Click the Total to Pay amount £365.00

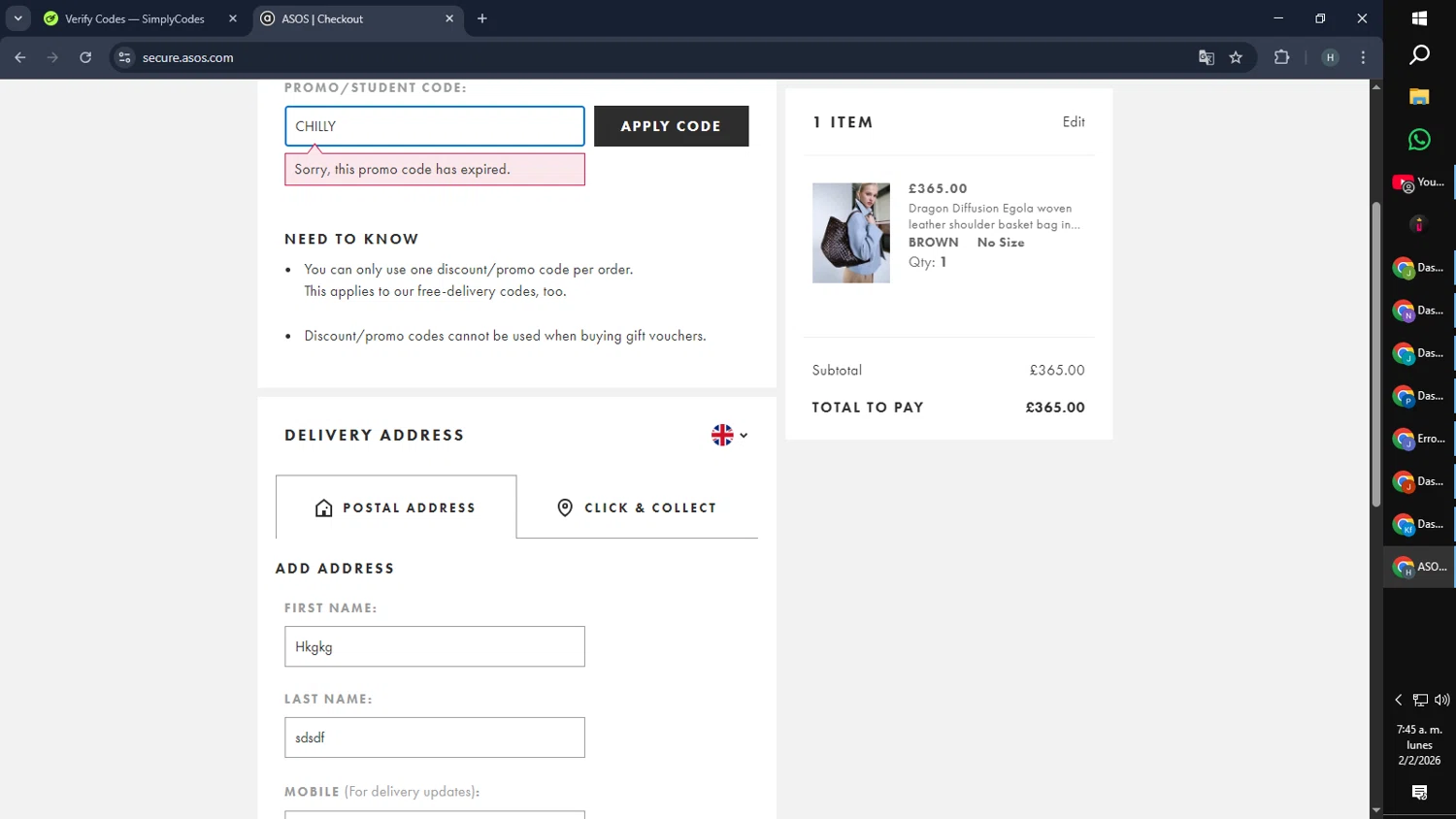click(x=1055, y=408)
